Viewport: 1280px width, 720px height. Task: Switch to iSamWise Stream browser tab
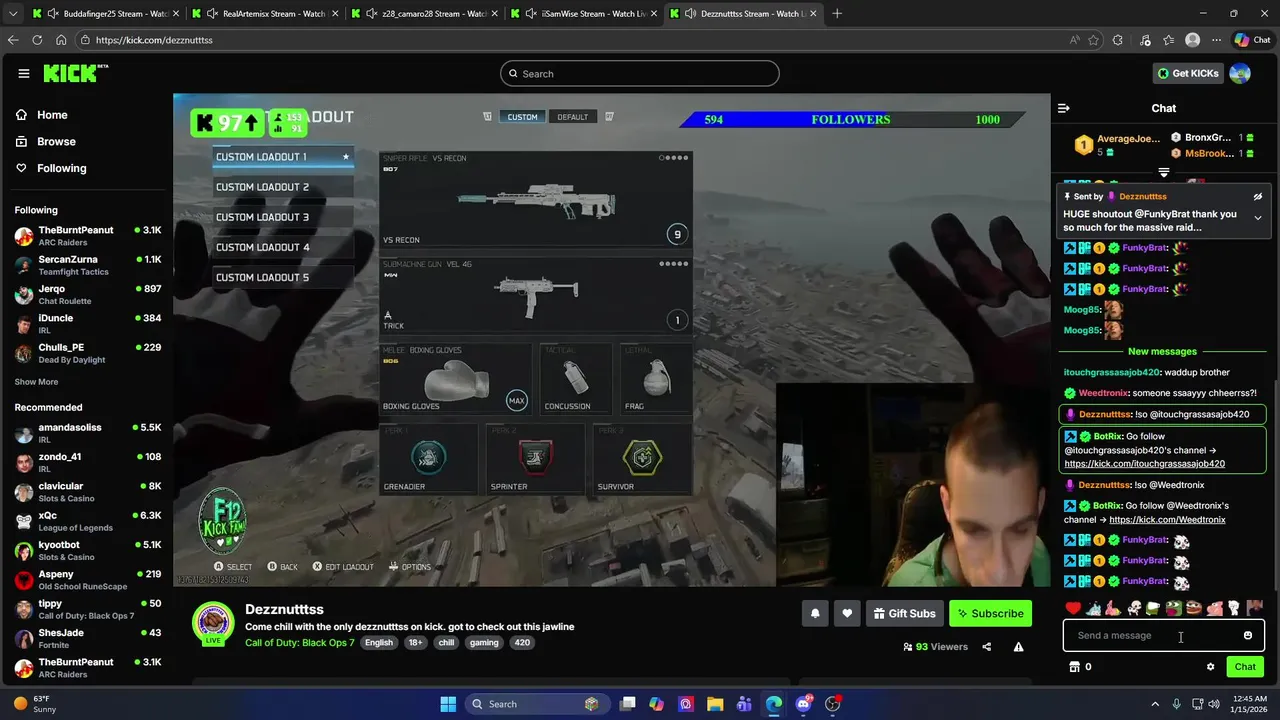pyautogui.click(x=585, y=14)
